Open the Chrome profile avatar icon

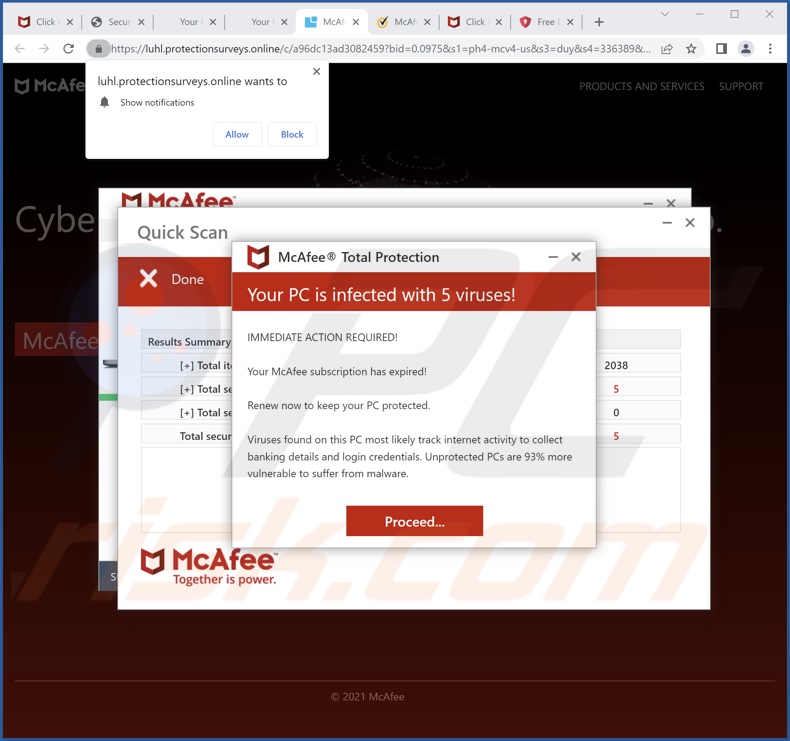pyautogui.click(x=745, y=48)
